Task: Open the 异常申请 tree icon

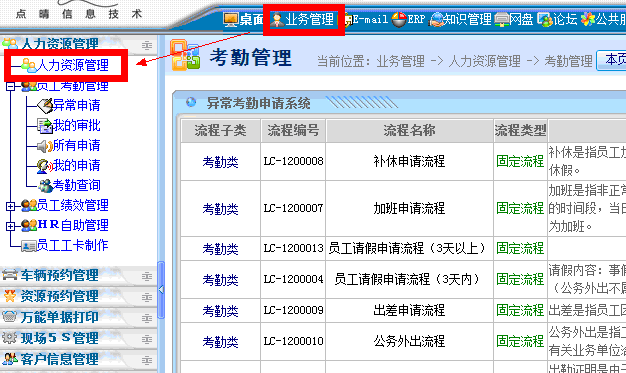Action: [45, 105]
